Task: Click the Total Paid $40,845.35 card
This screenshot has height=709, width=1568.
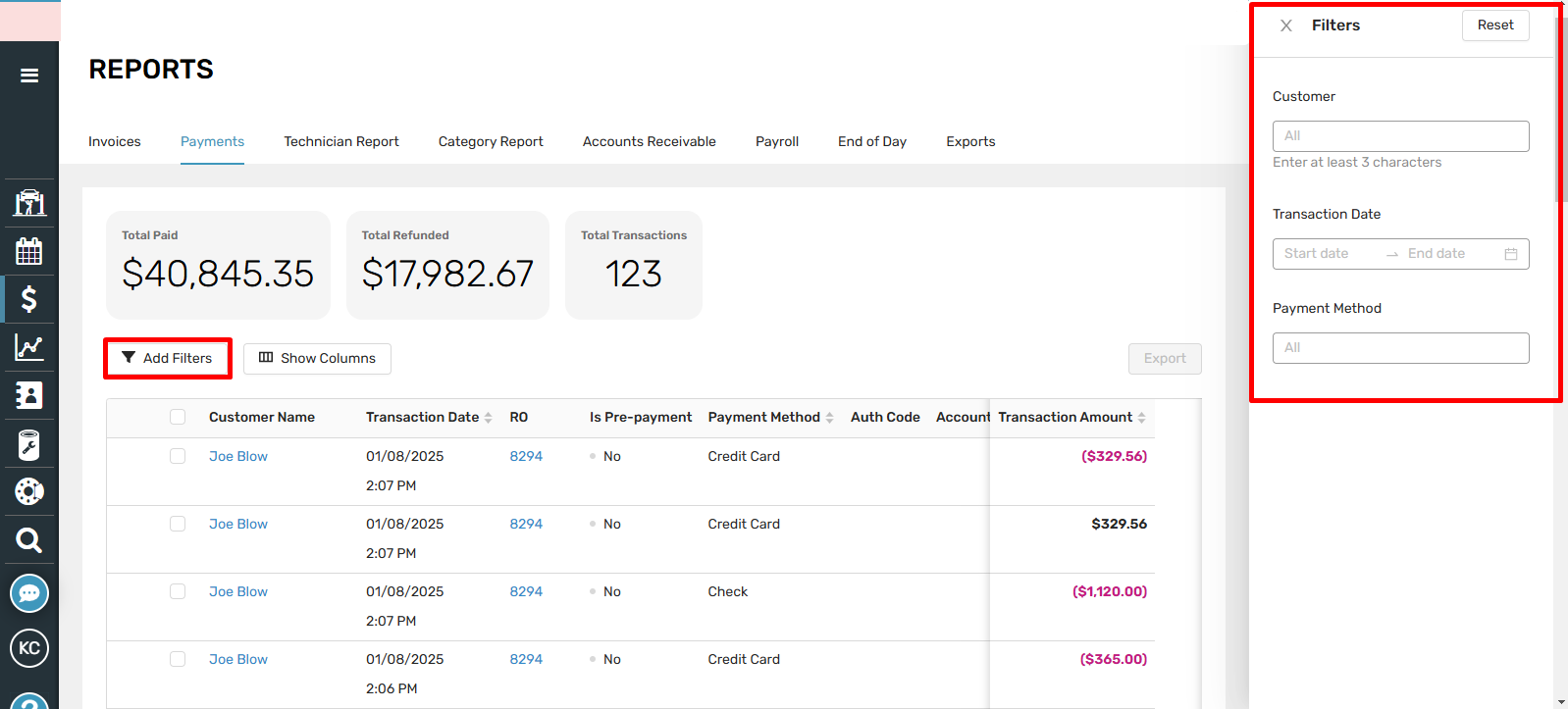Action: (218, 265)
